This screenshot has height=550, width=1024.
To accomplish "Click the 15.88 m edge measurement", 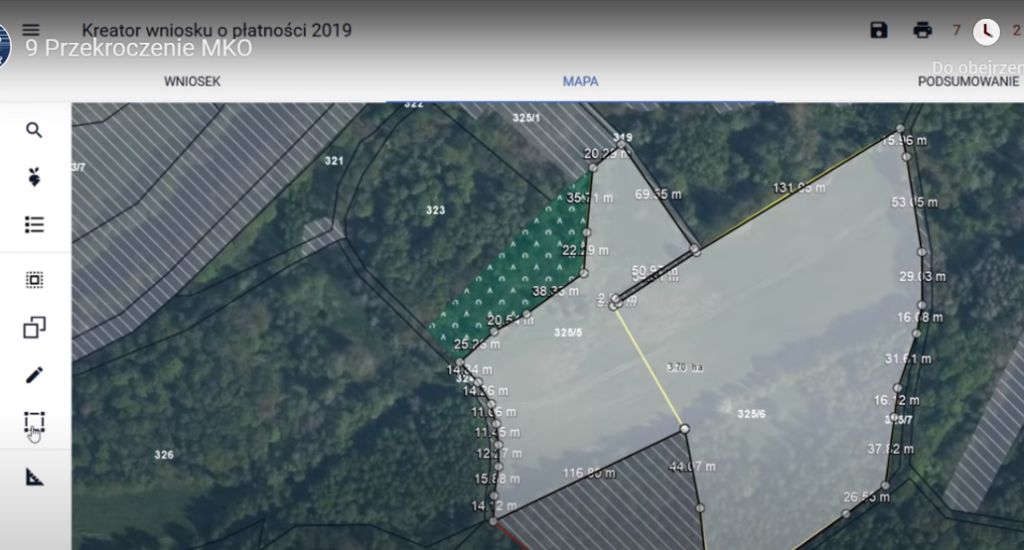I will 497,479.
